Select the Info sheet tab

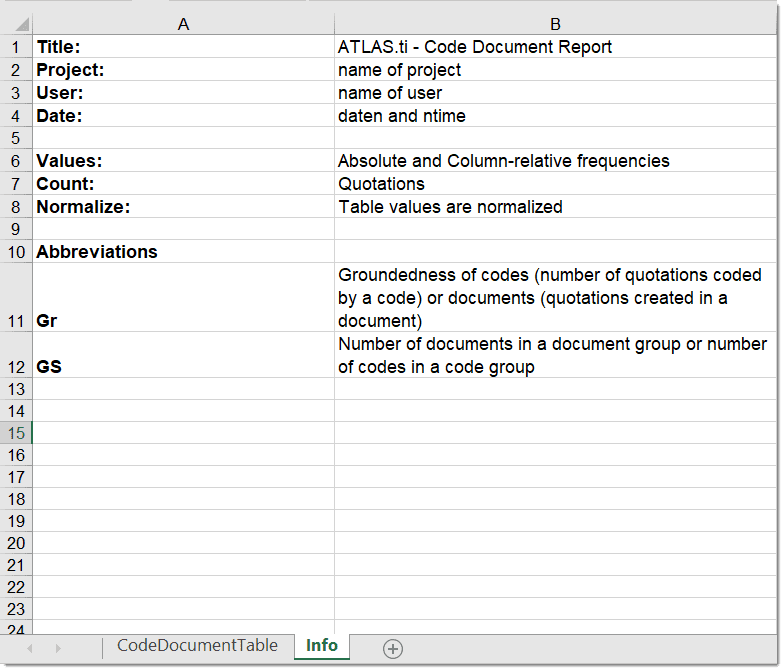(x=322, y=646)
